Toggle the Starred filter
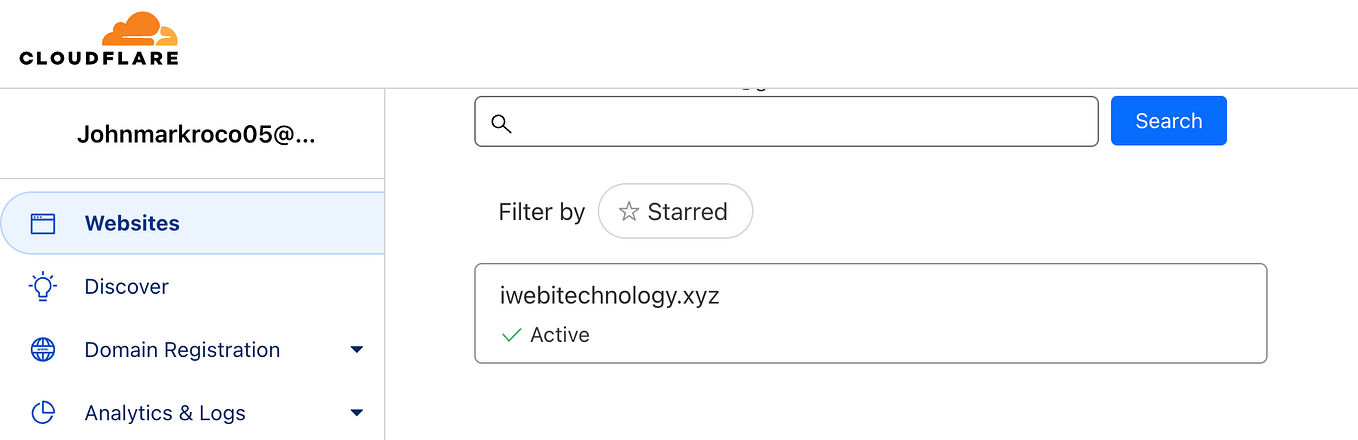The width and height of the screenshot is (1358, 440). point(675,212)
